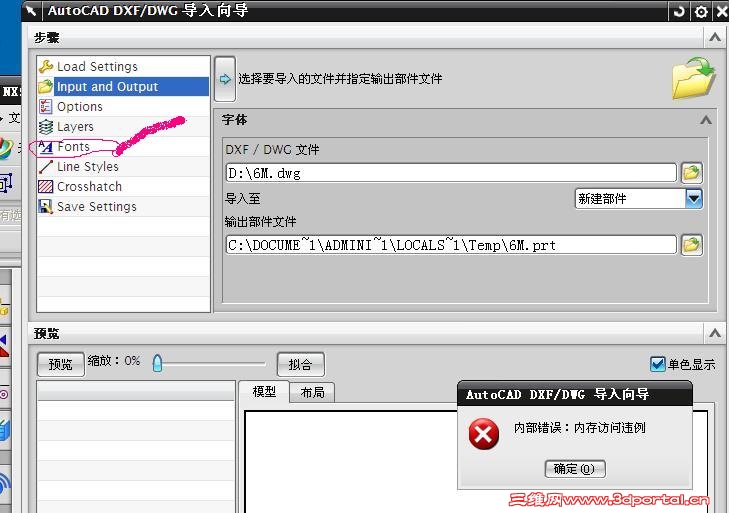Click the 拟合 fit button
The image size is (729, 513).
[x=300, y=364]
